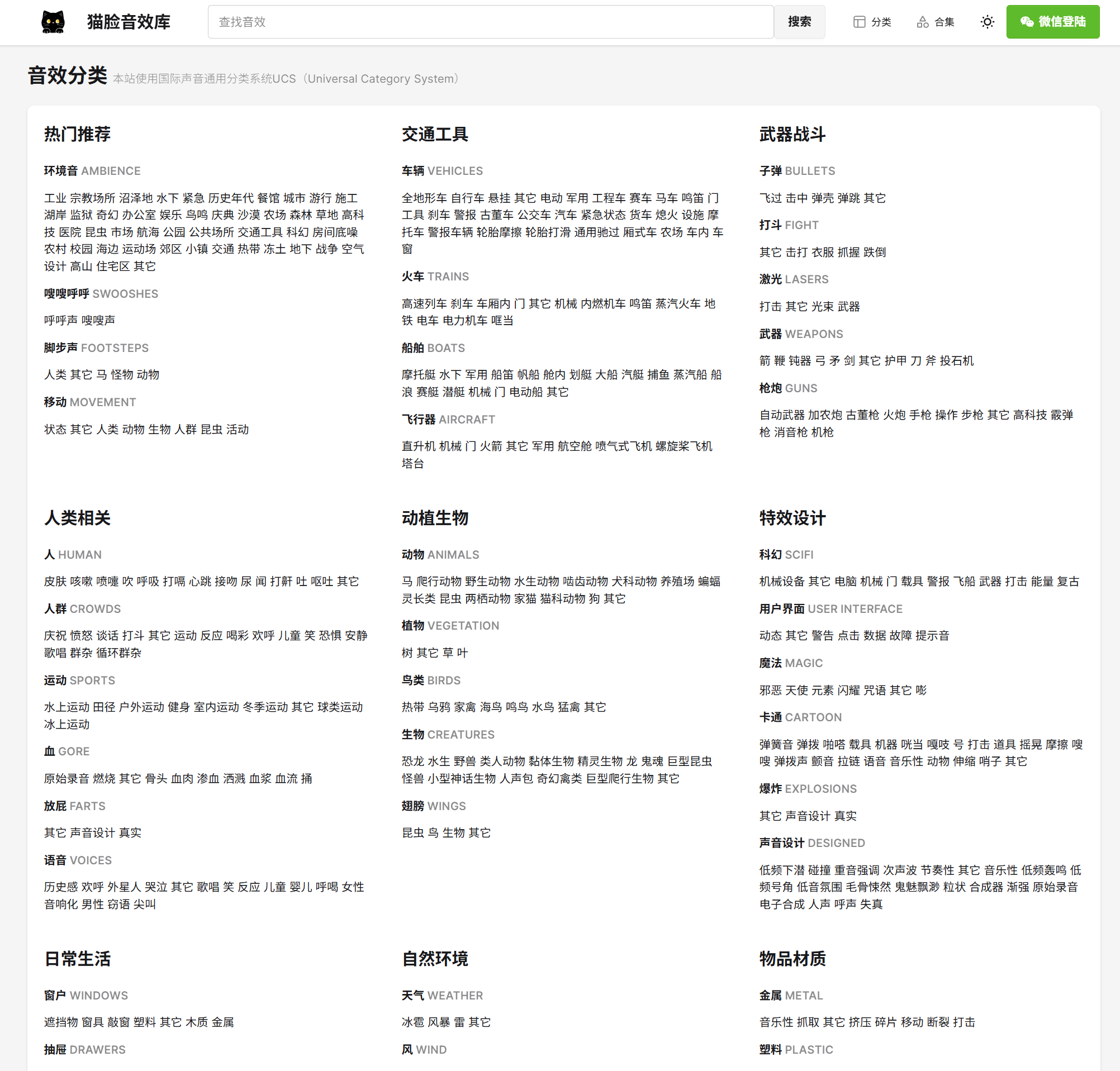Screen dimensions: 1120x1071
Task: Click the black cat logo icon
Action: pos(53,22)
